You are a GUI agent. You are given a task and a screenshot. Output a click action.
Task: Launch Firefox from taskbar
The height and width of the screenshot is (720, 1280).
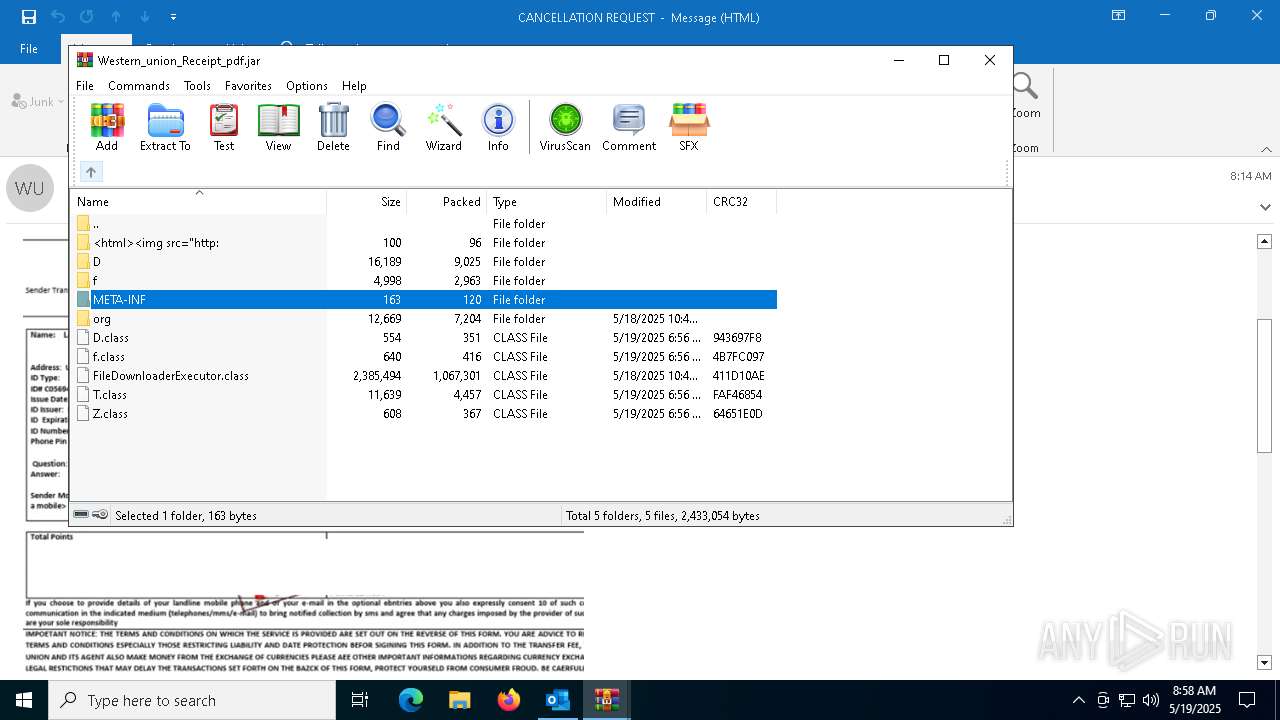509,700
